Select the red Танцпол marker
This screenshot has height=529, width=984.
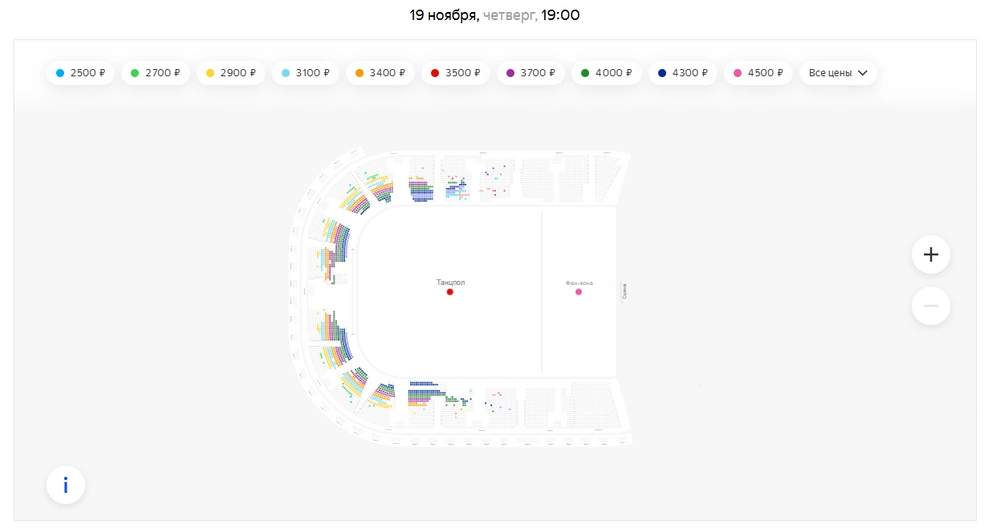tap(450, 292)
